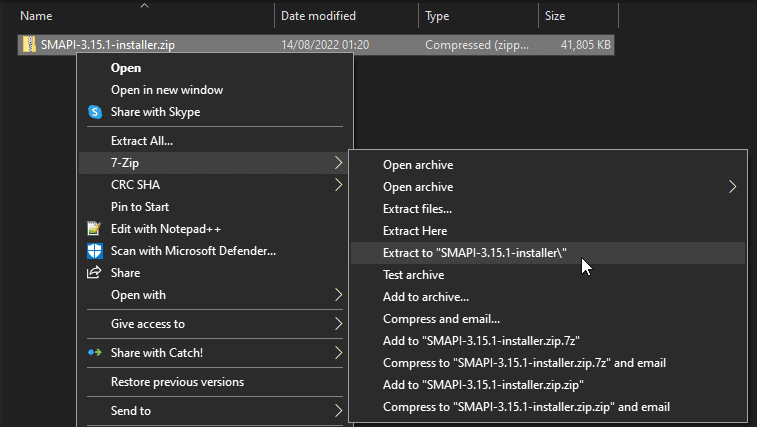The image size is (757, 427).
Task: Choose Extract All... in context menu
Action: 142,141
